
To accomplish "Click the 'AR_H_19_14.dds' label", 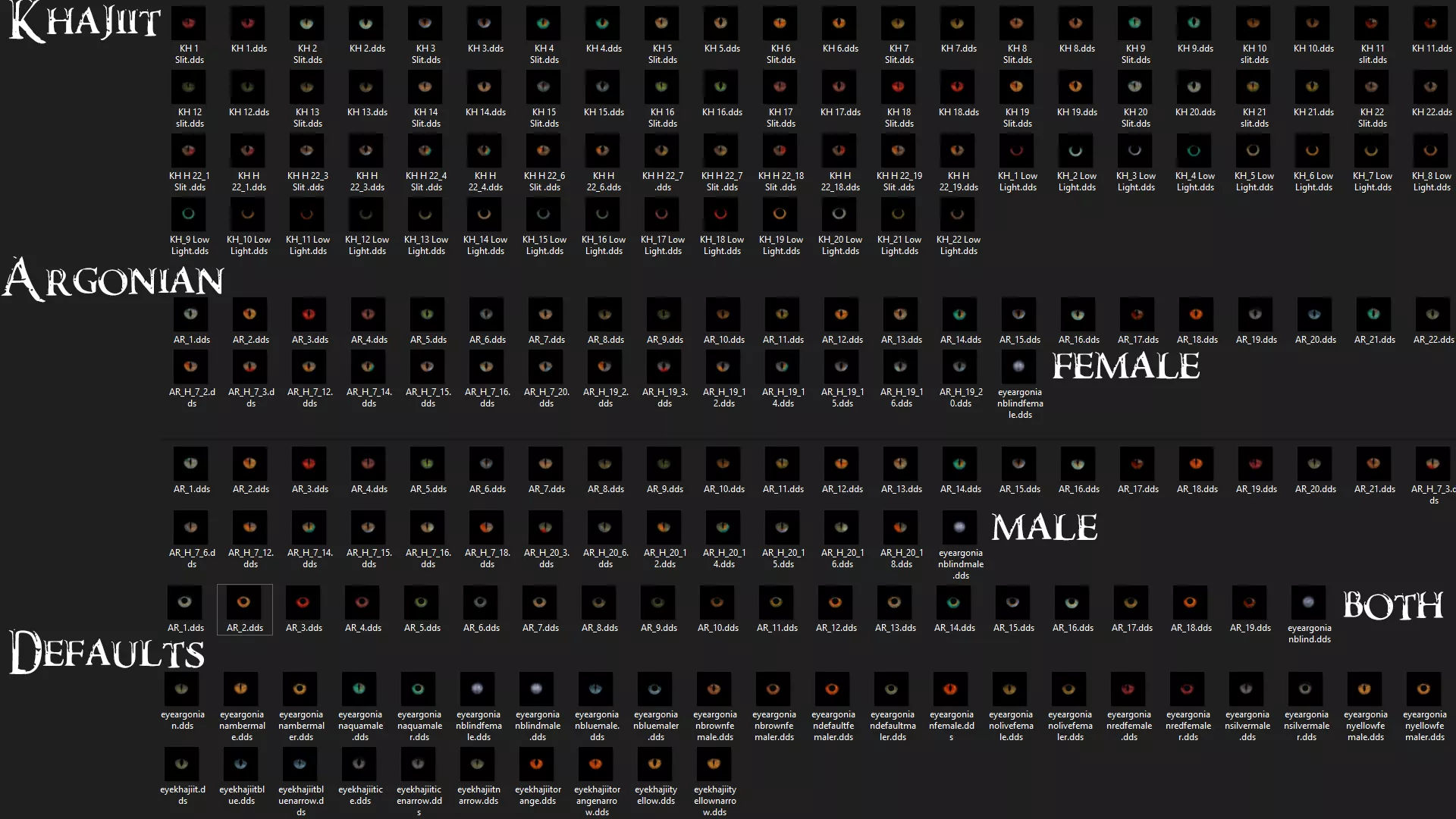I will pos(783,397).
